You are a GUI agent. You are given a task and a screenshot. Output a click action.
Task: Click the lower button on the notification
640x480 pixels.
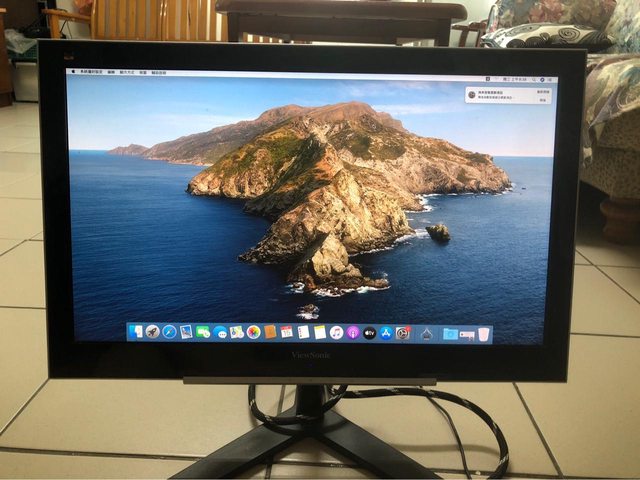tap(542, 100)
